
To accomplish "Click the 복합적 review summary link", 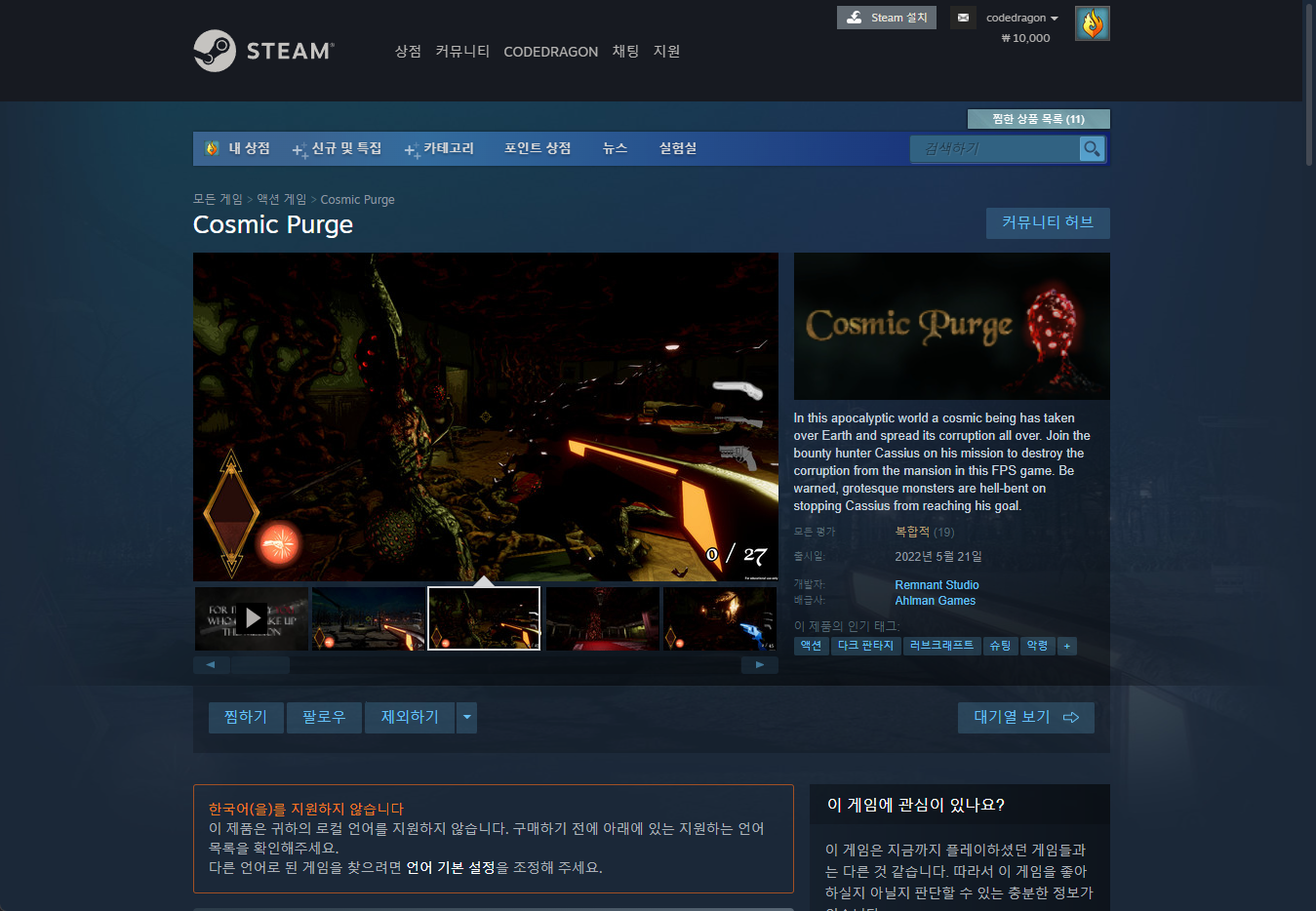I will (912, 532).
